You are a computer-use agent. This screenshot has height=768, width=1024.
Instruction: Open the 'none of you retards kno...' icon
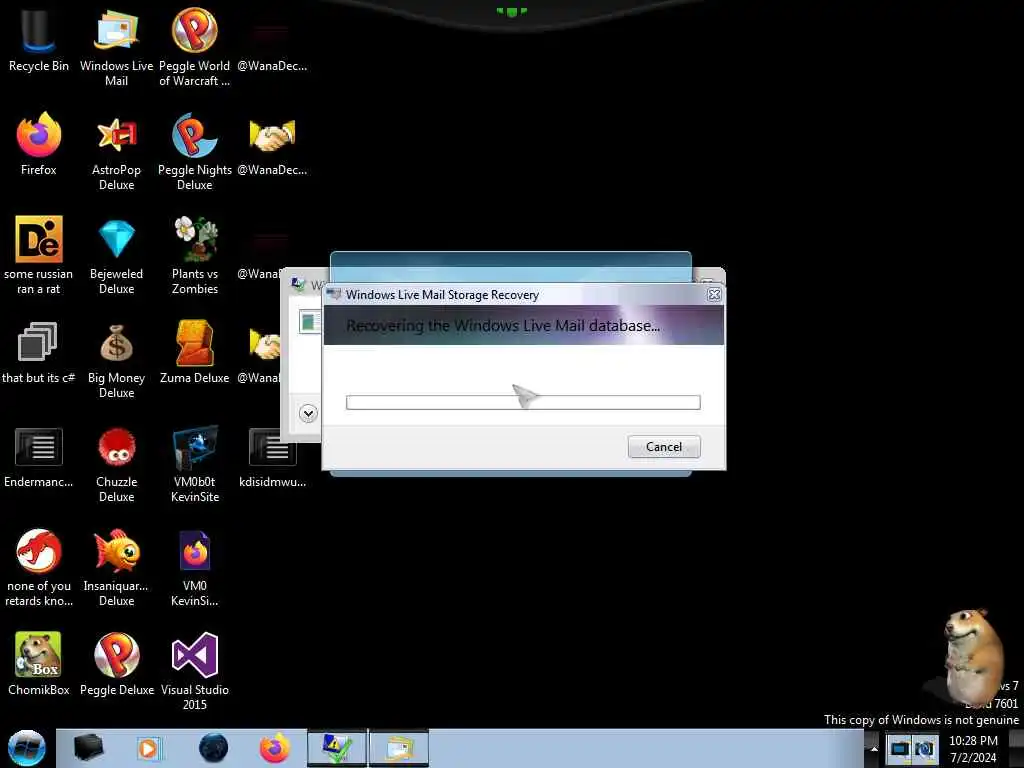(39, 568)
